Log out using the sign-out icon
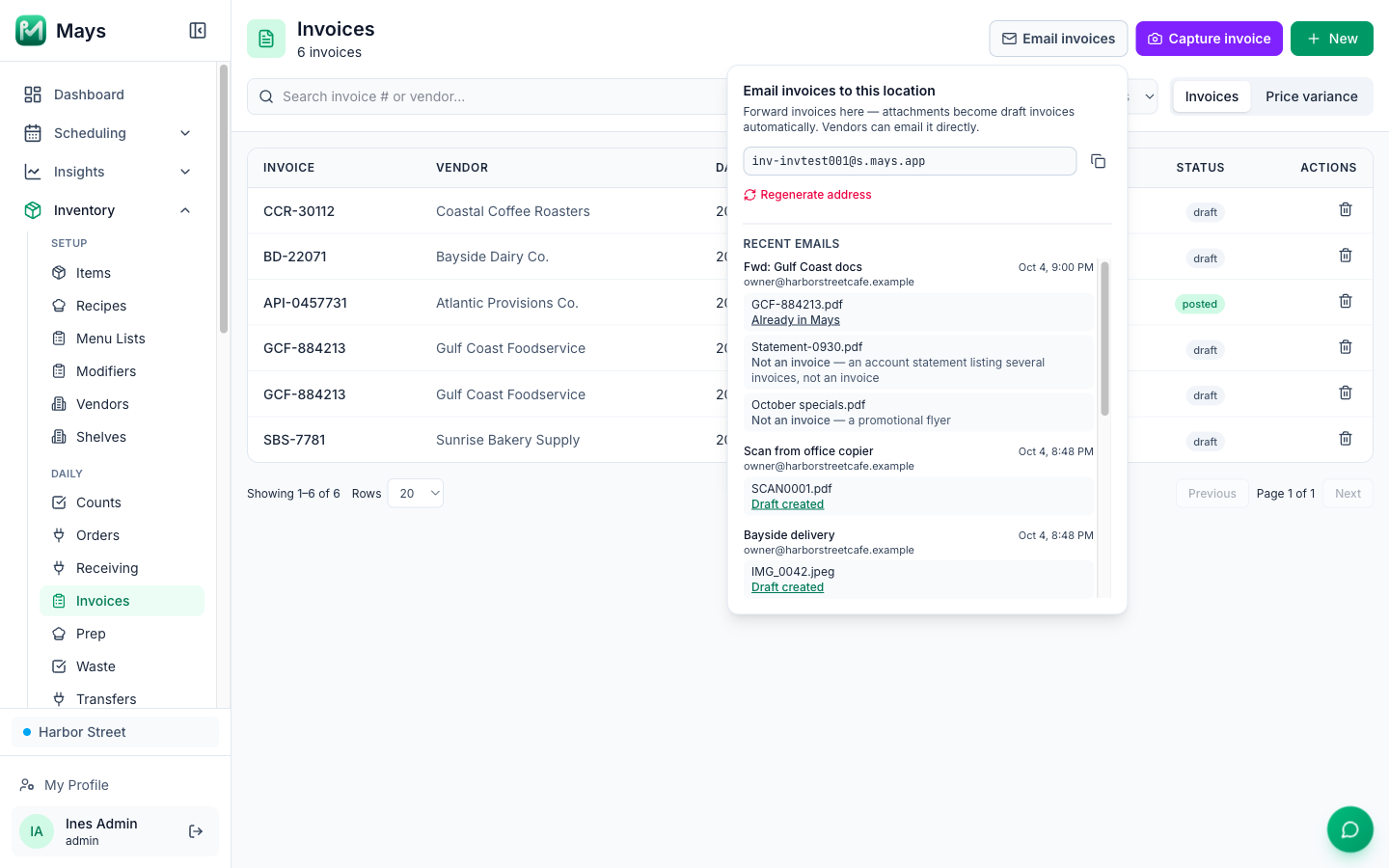The width and height of the screenshot is (1389, 868). [196, 831]
